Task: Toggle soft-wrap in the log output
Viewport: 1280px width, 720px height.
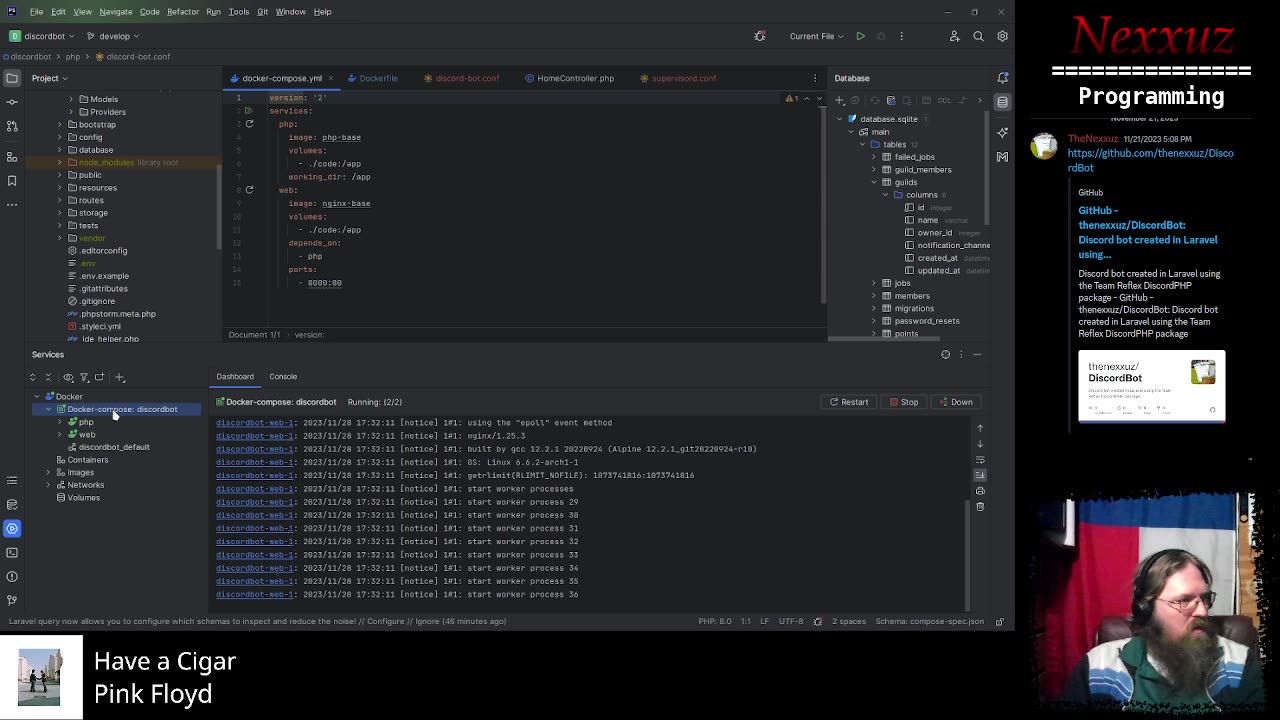Action: tap(980, 459)
